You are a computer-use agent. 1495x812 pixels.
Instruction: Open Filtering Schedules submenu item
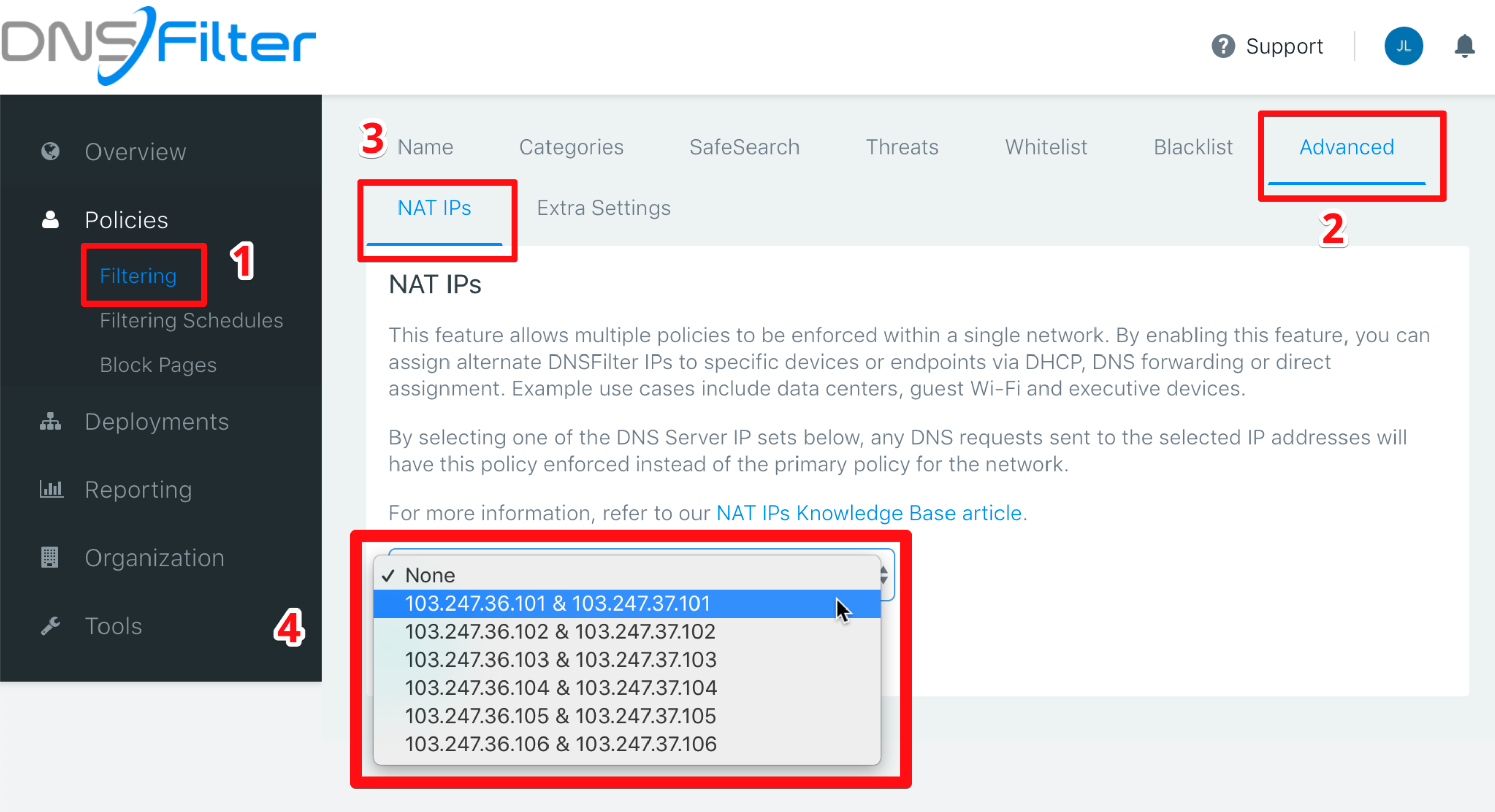tap(191, 320)
